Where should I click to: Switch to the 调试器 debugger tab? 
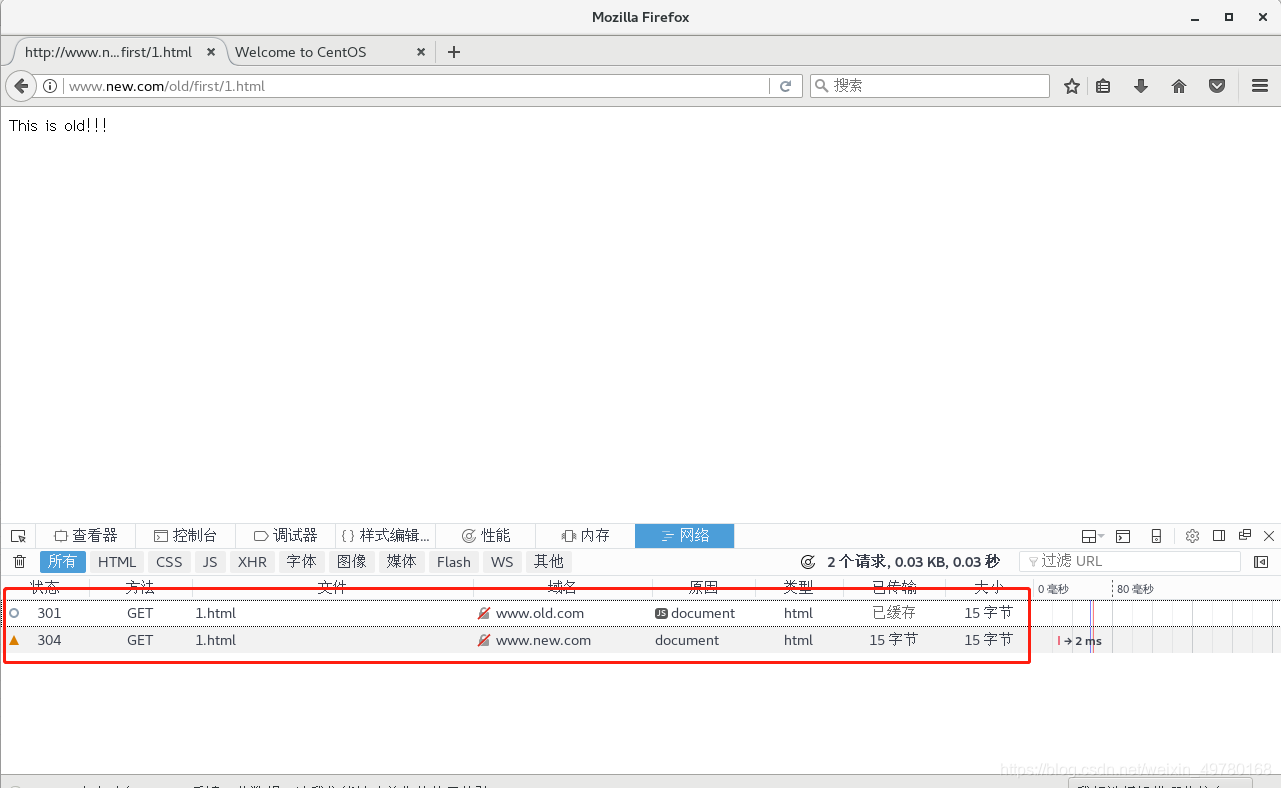(x=285, y=536)
